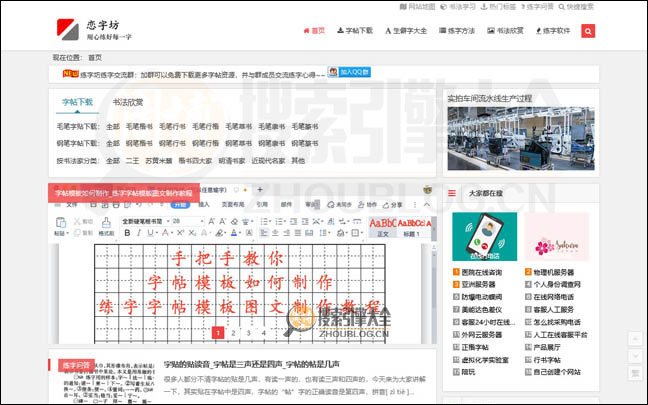
Task: Open the 钢笔楷书 category
Action: click(139, 143)
